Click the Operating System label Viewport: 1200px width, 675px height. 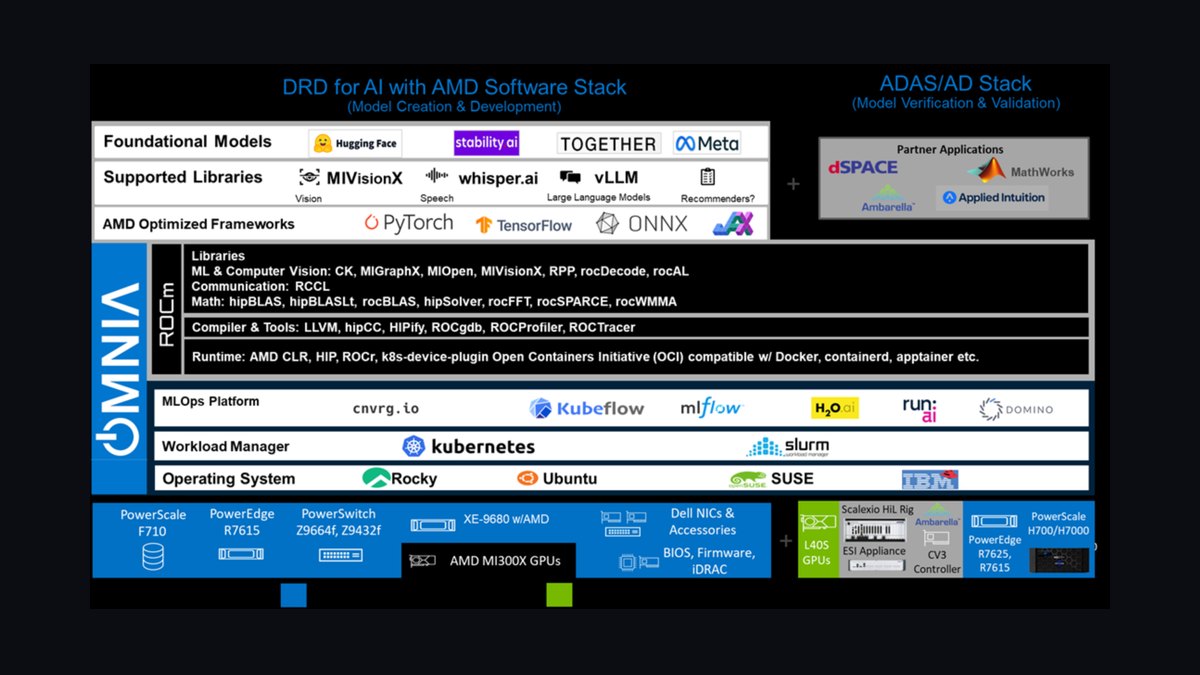[229, 479]
